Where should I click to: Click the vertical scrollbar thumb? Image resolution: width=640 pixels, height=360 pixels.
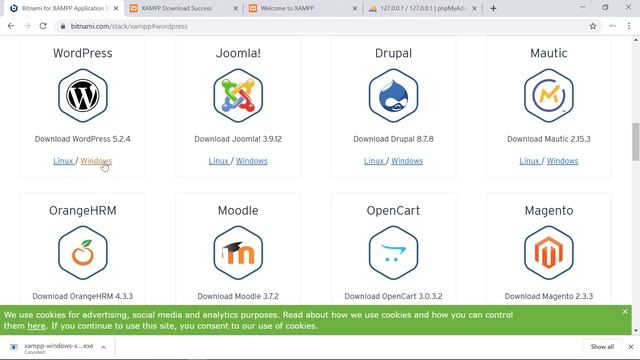tap(636, 141)
